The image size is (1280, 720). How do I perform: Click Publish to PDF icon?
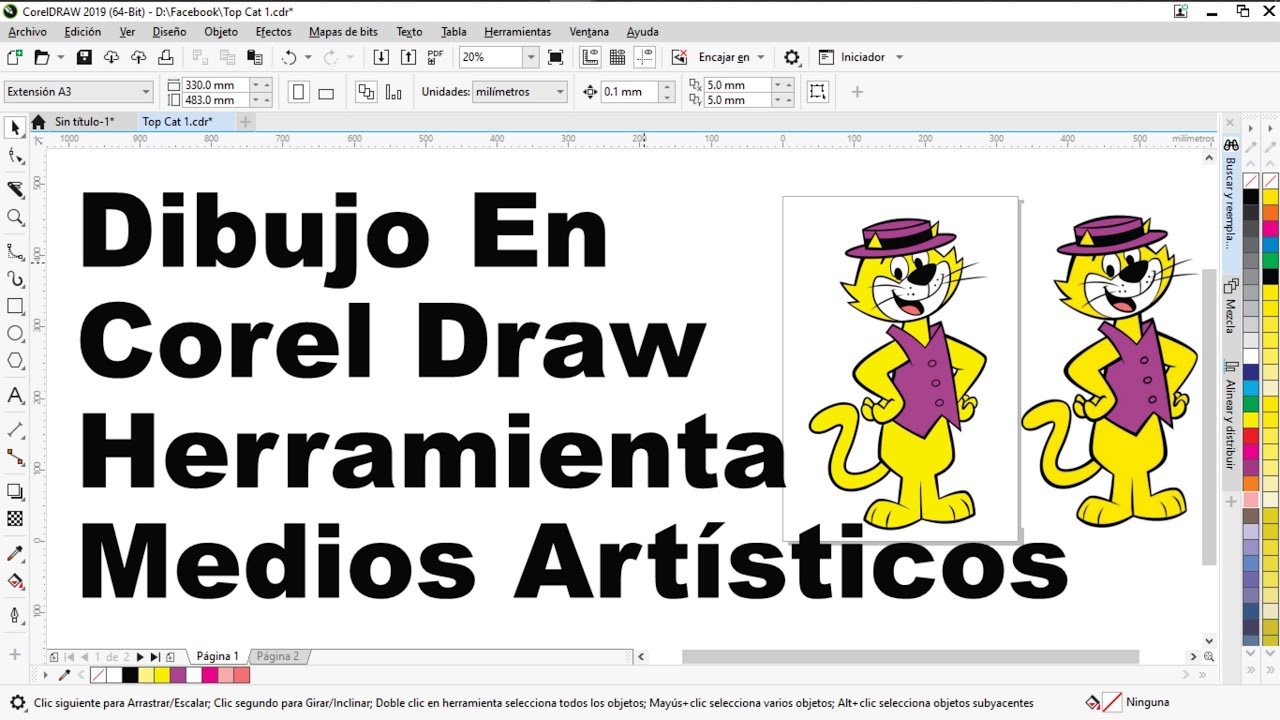click(x=435, y=57)
